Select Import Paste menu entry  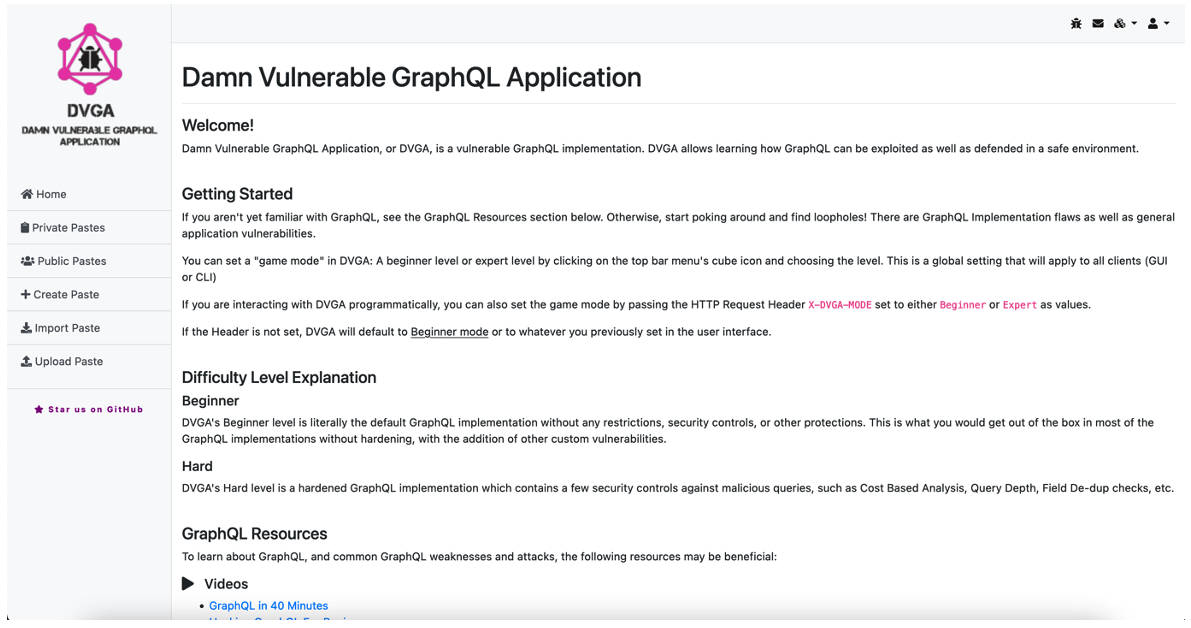pos(67,328)
